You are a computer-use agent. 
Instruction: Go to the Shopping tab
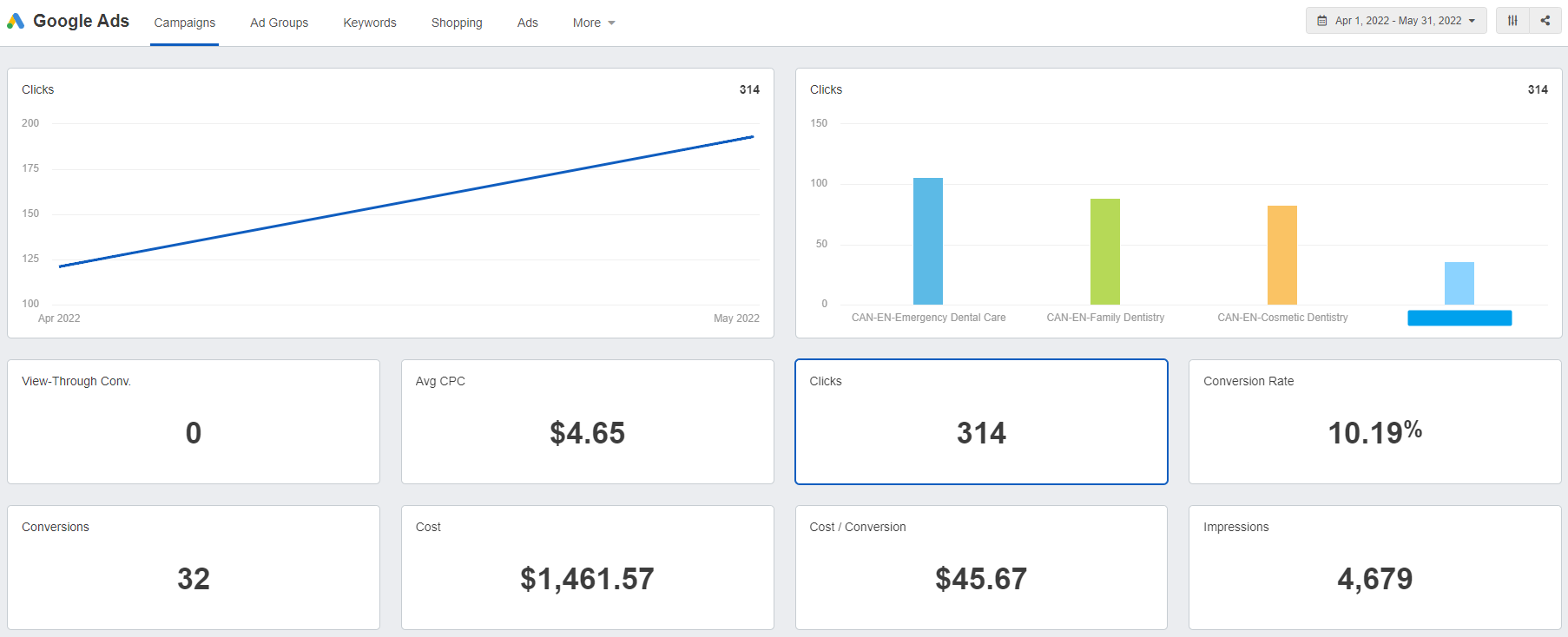click(457, 23)
